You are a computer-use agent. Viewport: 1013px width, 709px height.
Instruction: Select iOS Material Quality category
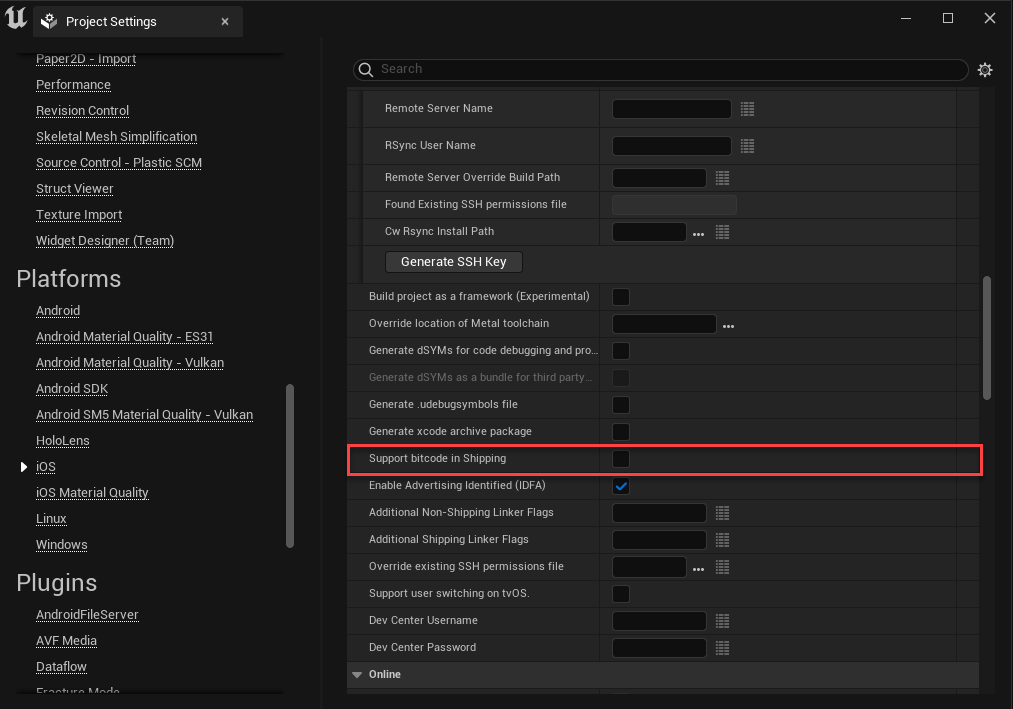click(92, 493)
